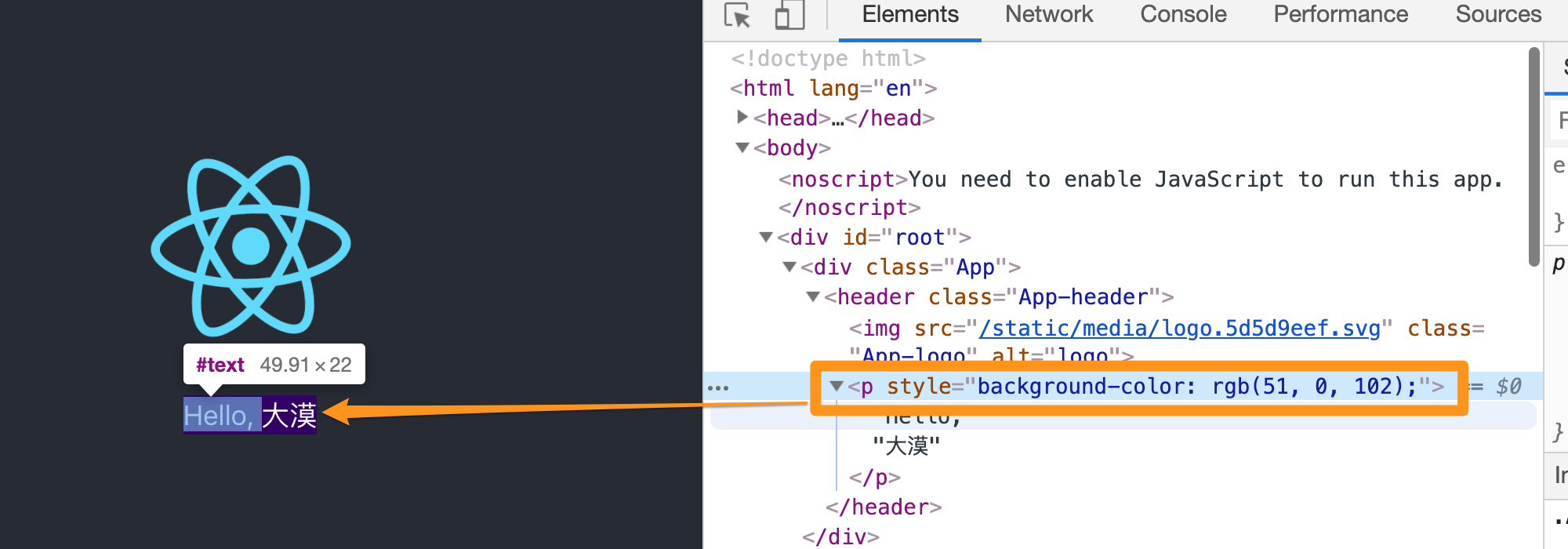
Task: Open the Performance tab
Action: tap(1341, 14)
